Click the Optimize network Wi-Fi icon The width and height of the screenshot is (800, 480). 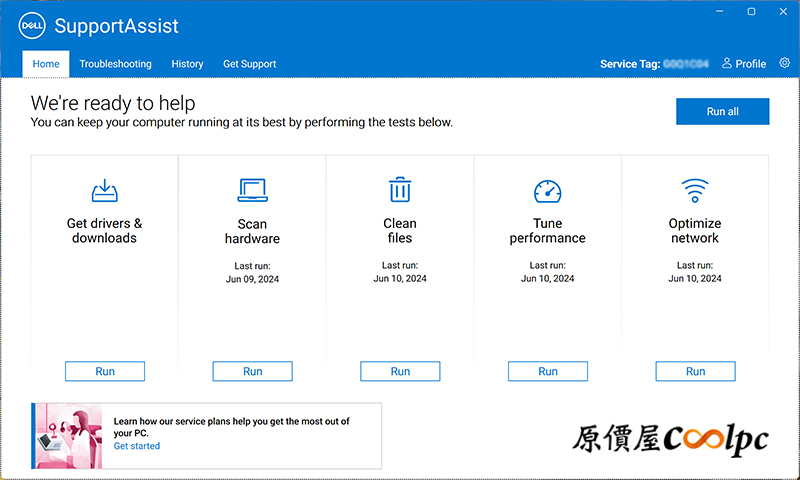click(695, 190)
